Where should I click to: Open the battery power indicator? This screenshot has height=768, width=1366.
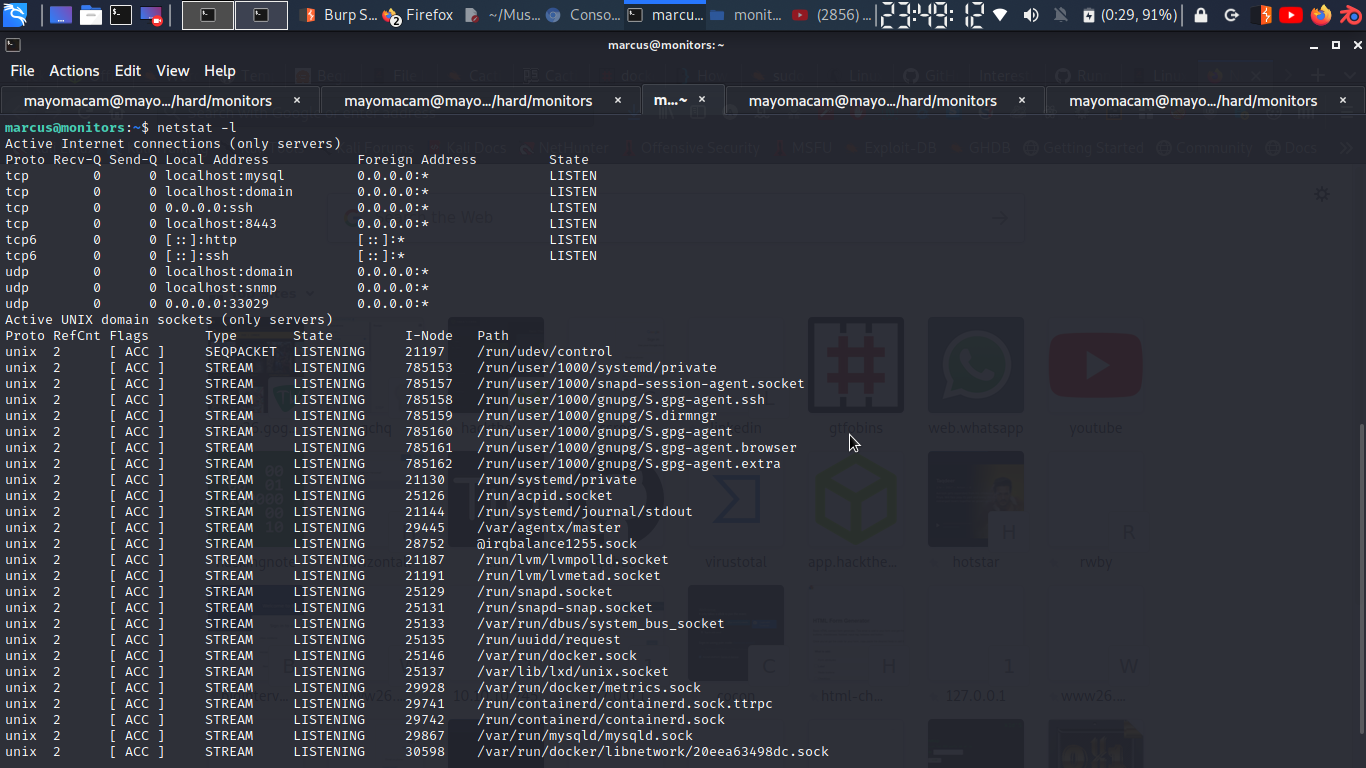(x=1130, y=15)
